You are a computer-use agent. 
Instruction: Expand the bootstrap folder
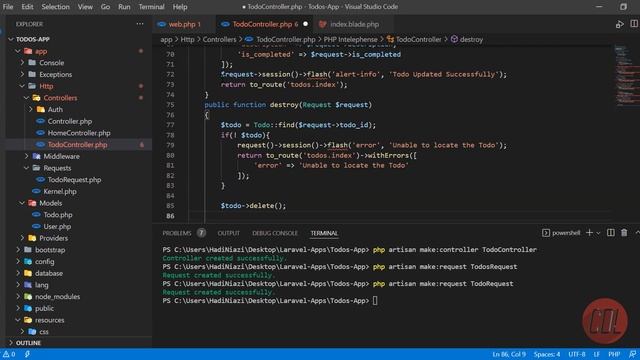point(18,250)
